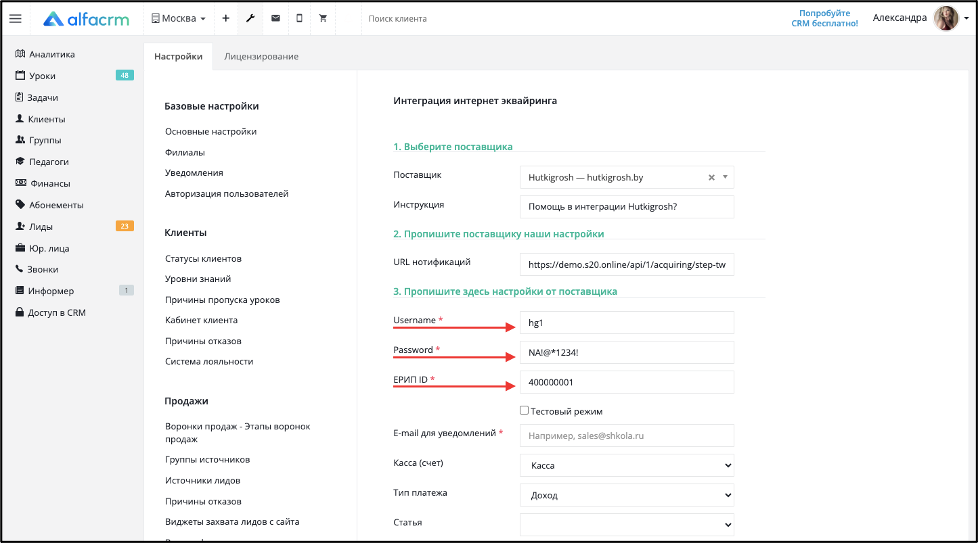
Task: Expand the Статья dropdown
Action: (627, 525)
